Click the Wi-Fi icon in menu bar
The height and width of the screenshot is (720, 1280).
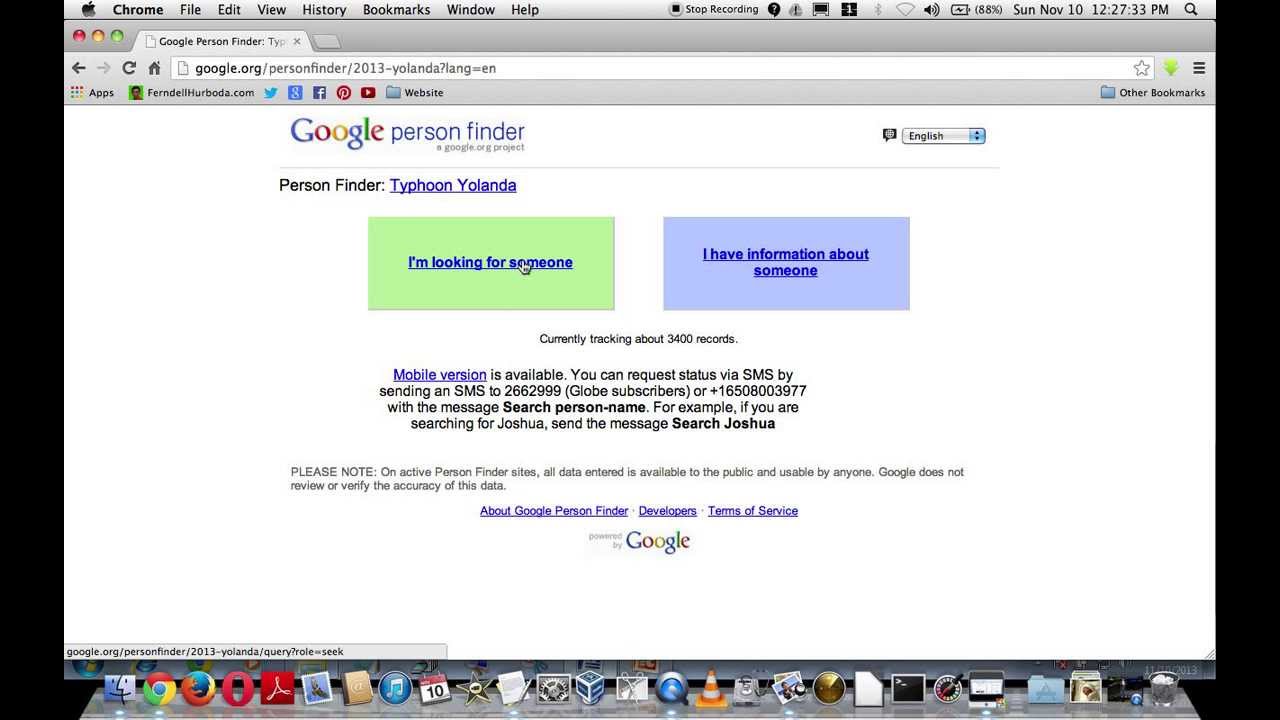[x=905, y=9]
